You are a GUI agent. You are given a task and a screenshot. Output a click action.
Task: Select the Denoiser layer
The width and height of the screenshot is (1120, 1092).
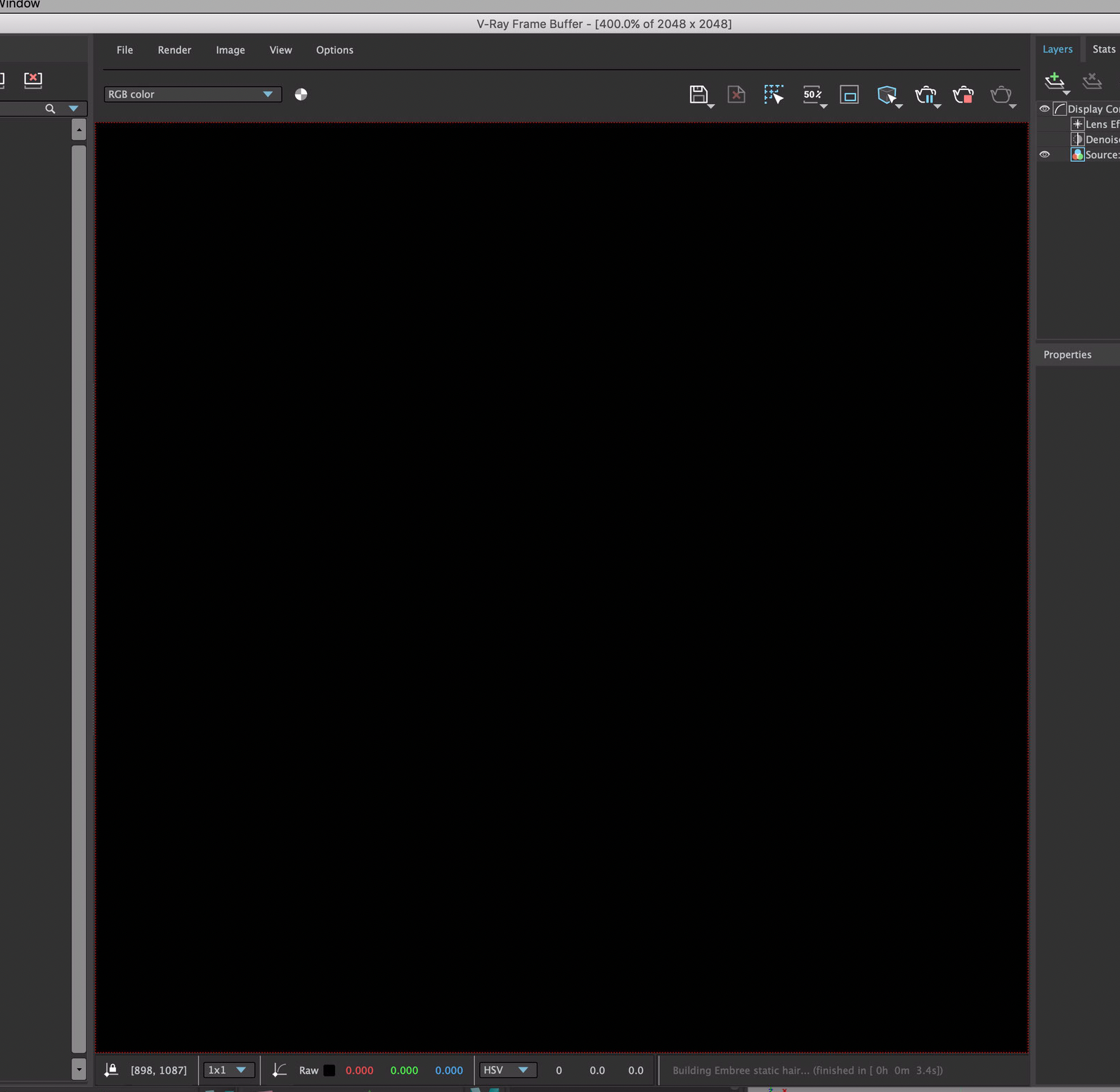(1095, 140)
